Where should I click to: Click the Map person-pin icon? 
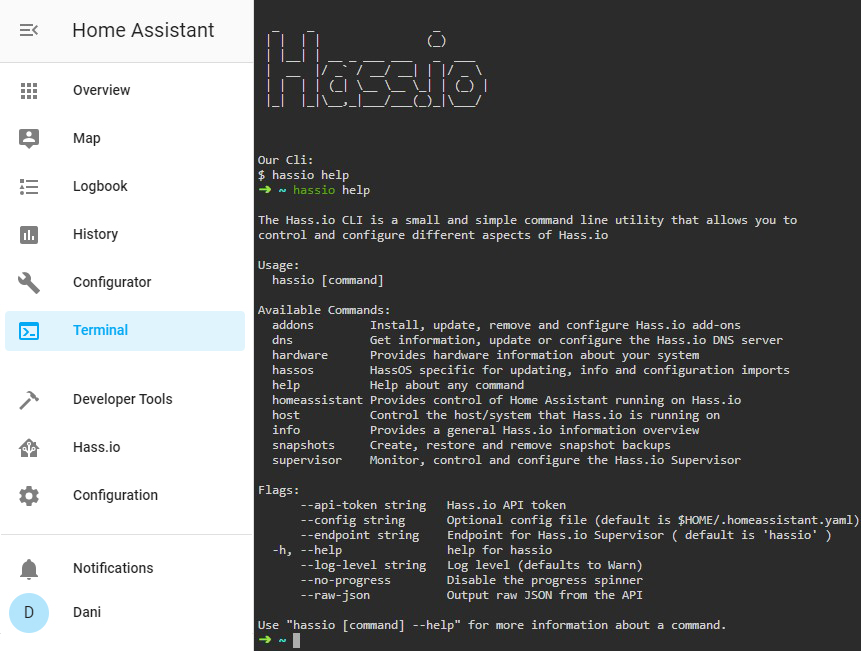(29, 138)
